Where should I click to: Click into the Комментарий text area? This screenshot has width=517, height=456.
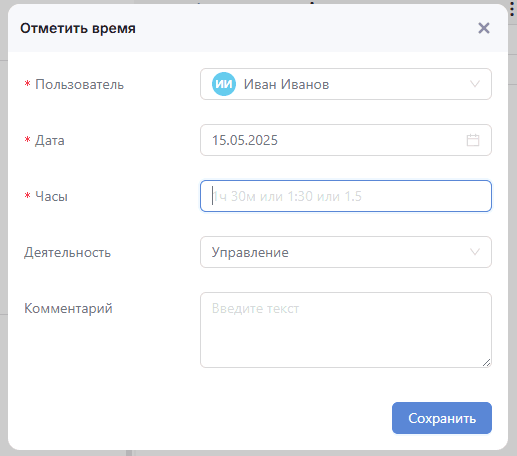point(346,330)
